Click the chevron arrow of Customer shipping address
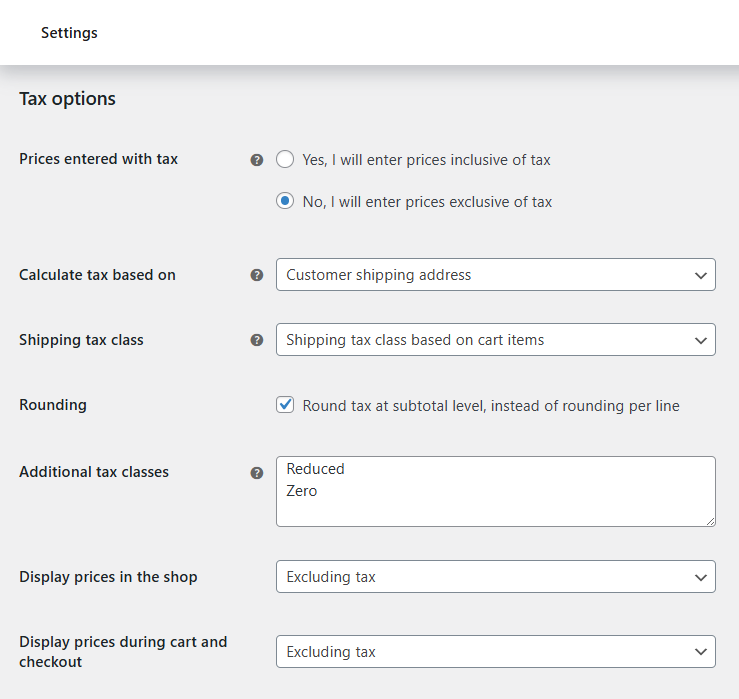The height and width of the screenshot is (699, 739). pos(701,275)
